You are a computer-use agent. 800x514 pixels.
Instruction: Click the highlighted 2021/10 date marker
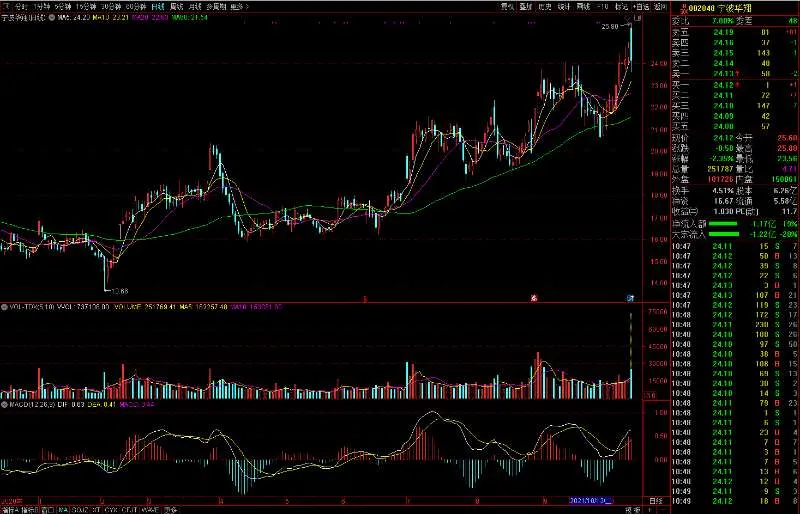click(x=591, y=501)
